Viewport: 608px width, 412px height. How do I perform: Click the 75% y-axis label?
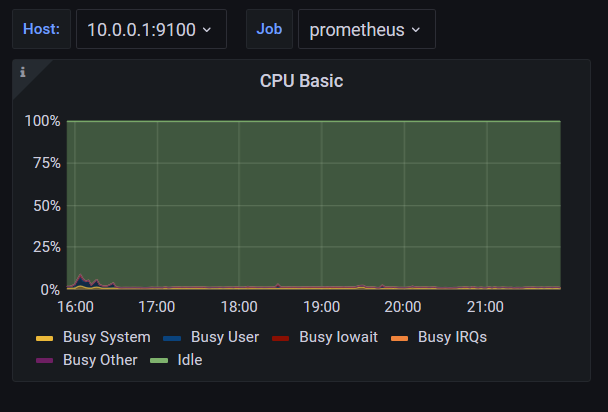coord(47,163)
